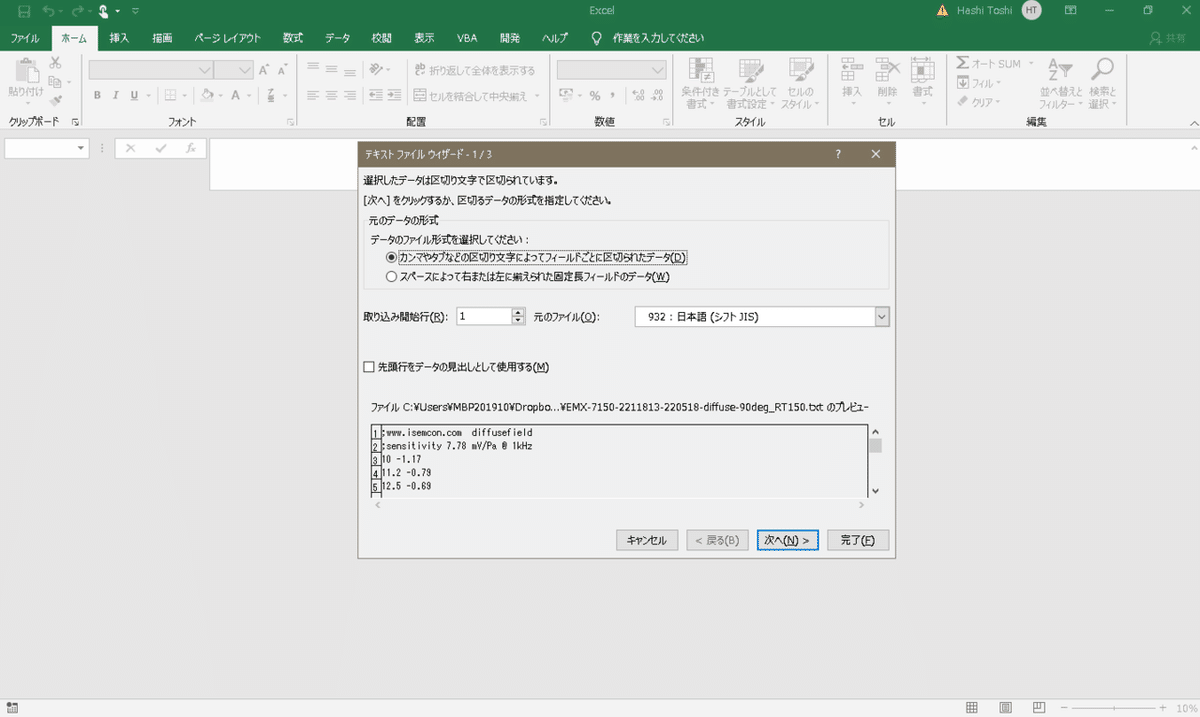Click the preview vertical scrollbar
Image resolution: width=1200 pixels, height=717 pixels.
point(876,461)
